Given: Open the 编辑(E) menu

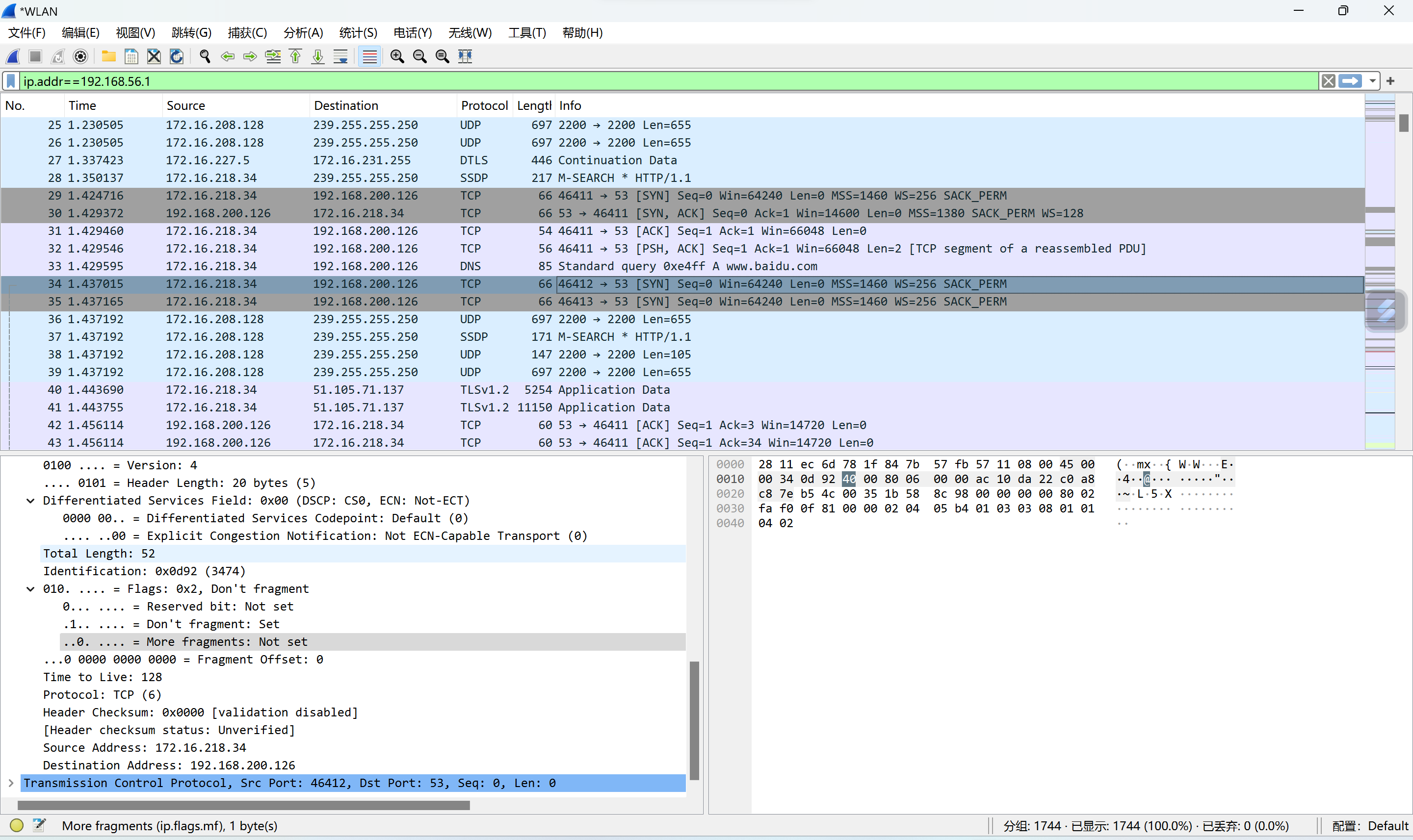Looking at the screenshot, I should coord(80,33).
